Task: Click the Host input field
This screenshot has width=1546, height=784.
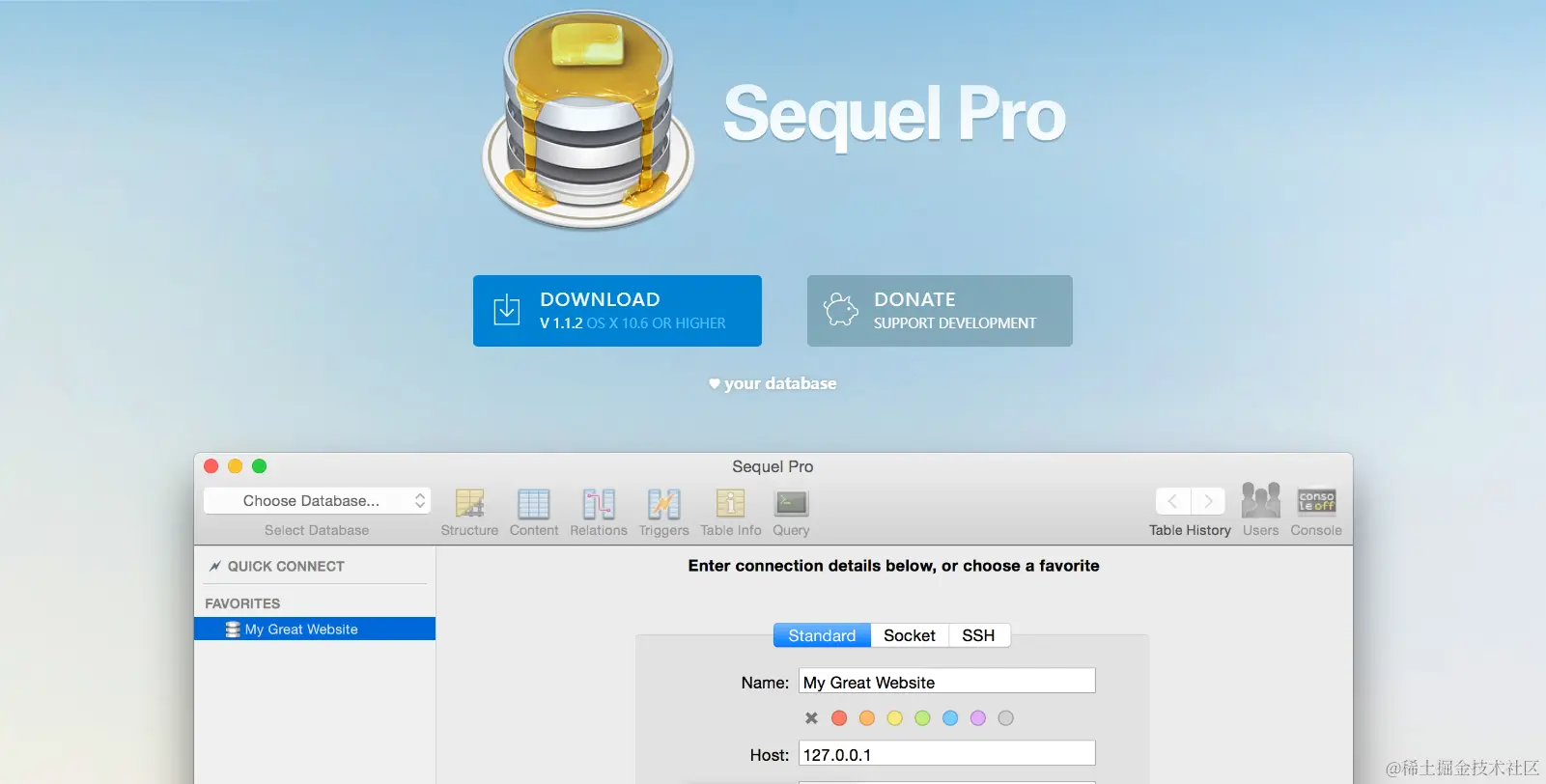Action: click(947, 753)
